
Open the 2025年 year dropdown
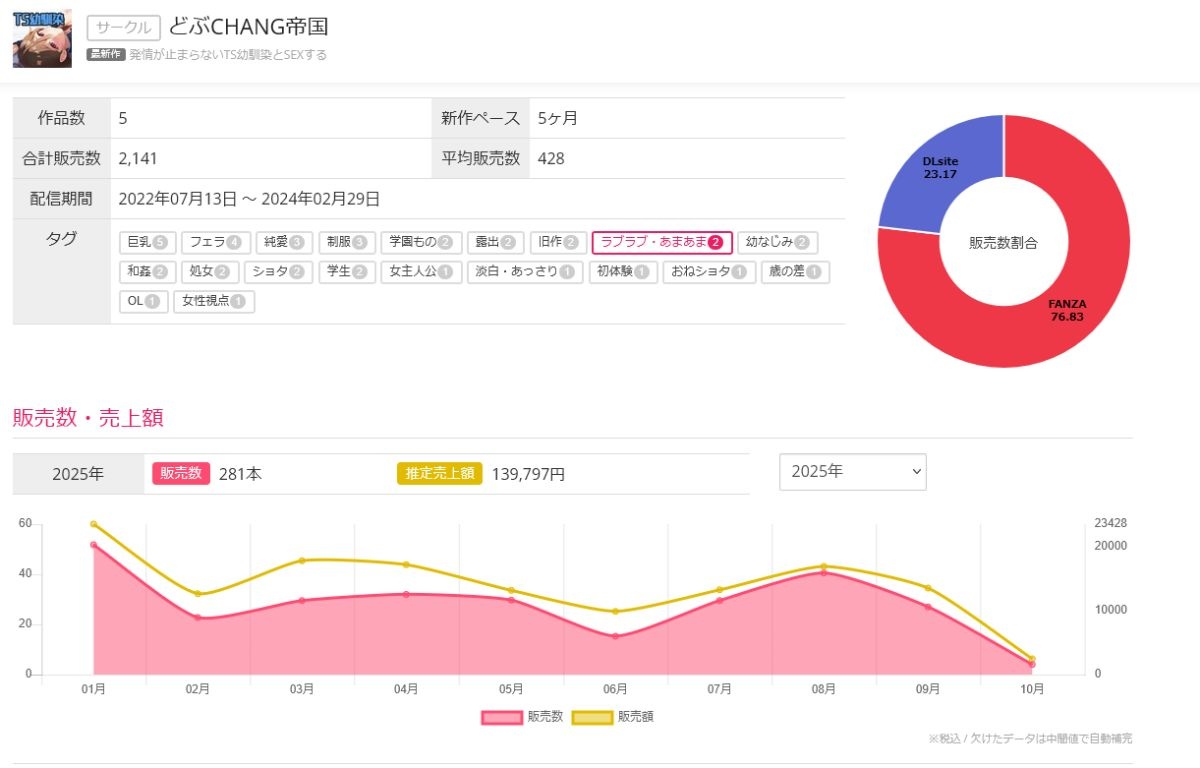[852, 472]
